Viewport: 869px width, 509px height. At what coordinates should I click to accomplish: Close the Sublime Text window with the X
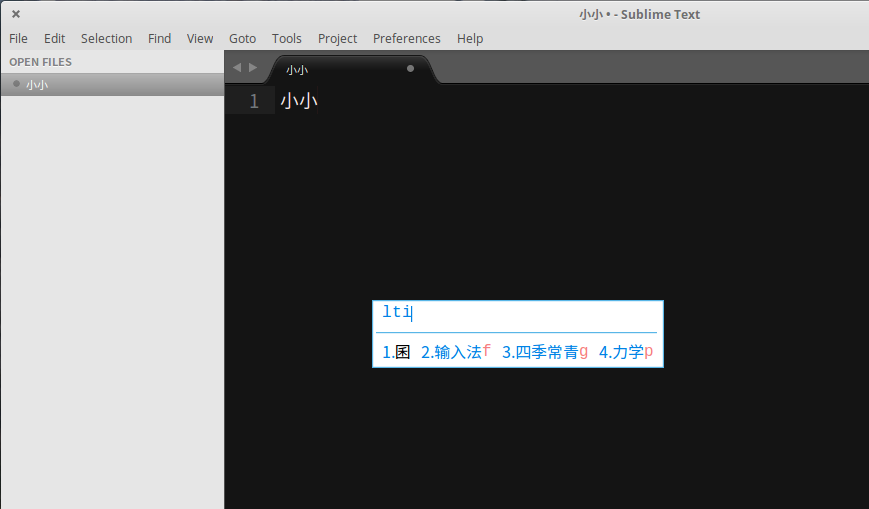pos(16,14)
